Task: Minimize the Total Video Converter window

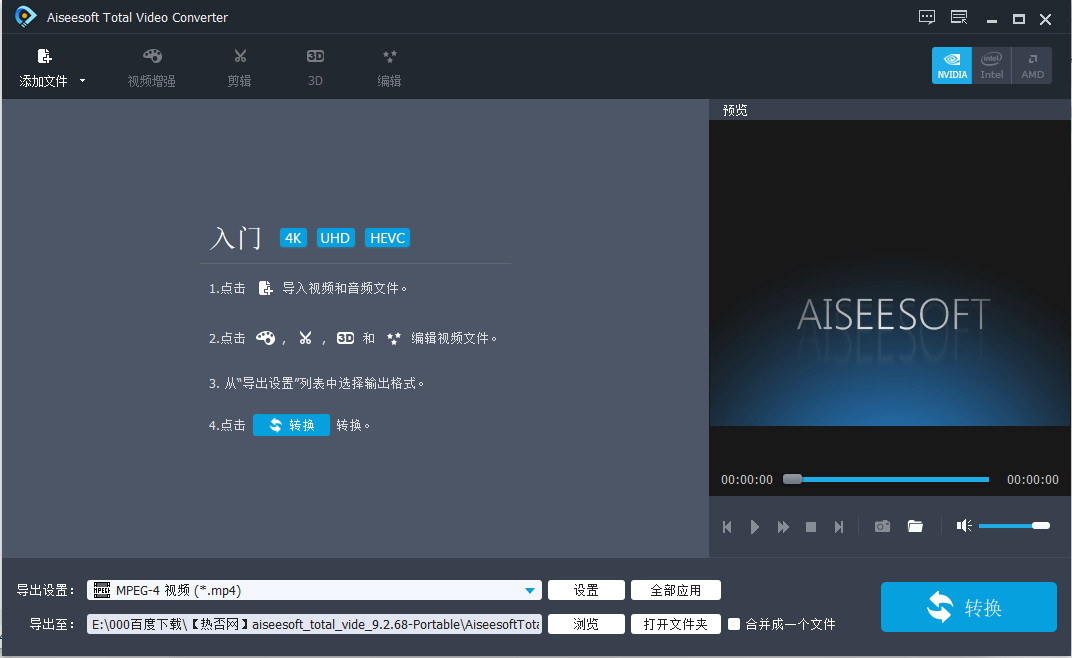Action: pyautogui.click(x=991, y=19)
